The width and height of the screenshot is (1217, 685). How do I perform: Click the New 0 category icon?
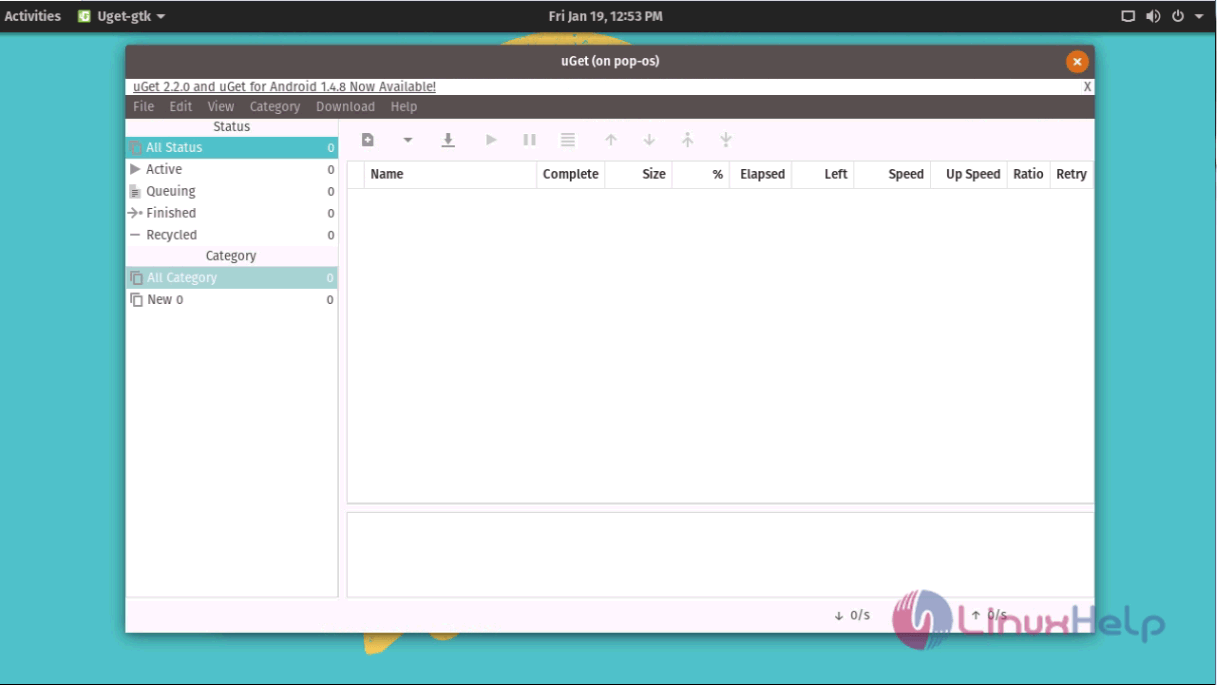point(136,300)
